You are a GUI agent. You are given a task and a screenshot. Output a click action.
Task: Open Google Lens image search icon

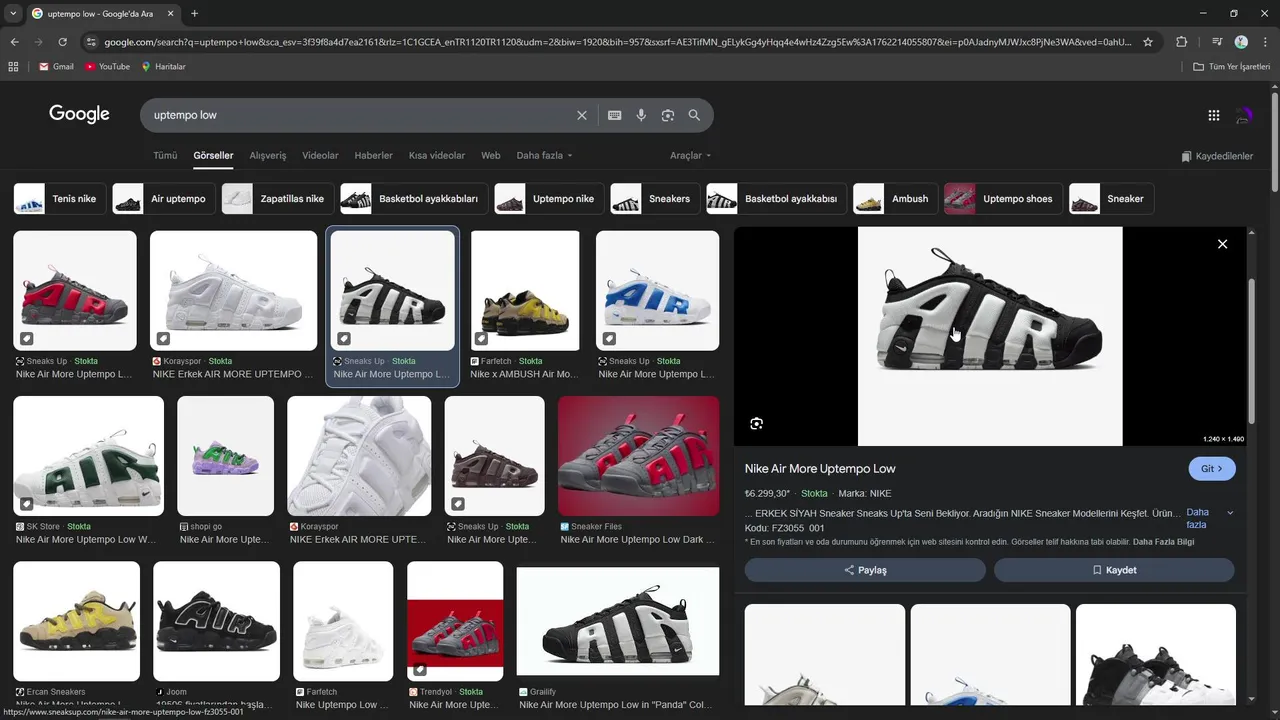coord(668,115)
